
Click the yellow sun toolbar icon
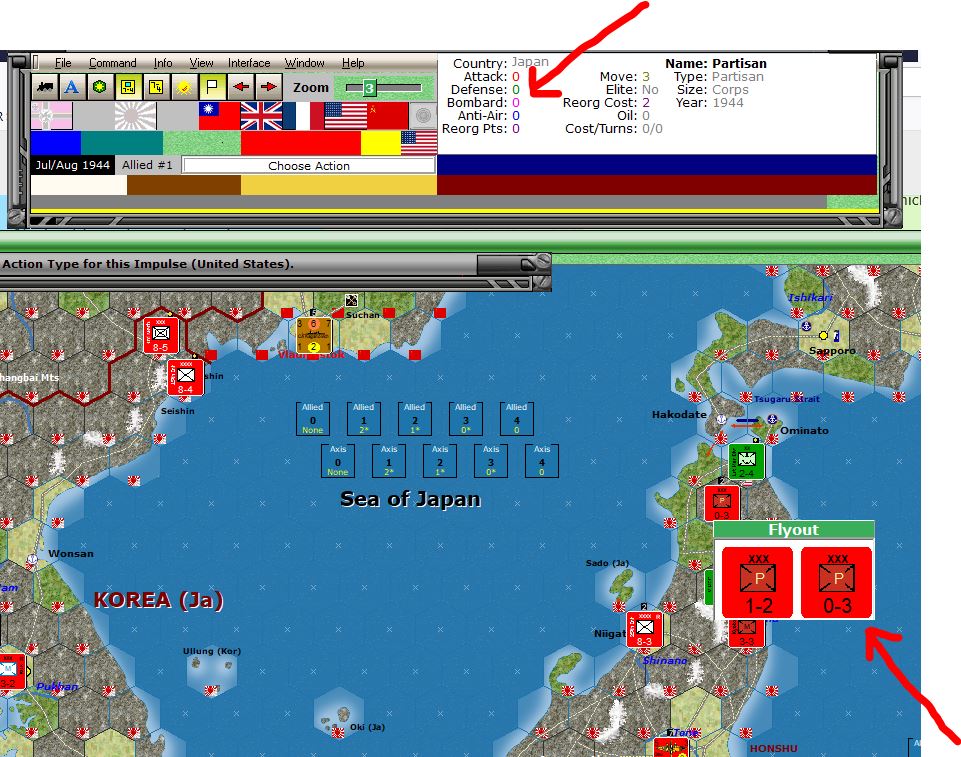pos(184,87)
